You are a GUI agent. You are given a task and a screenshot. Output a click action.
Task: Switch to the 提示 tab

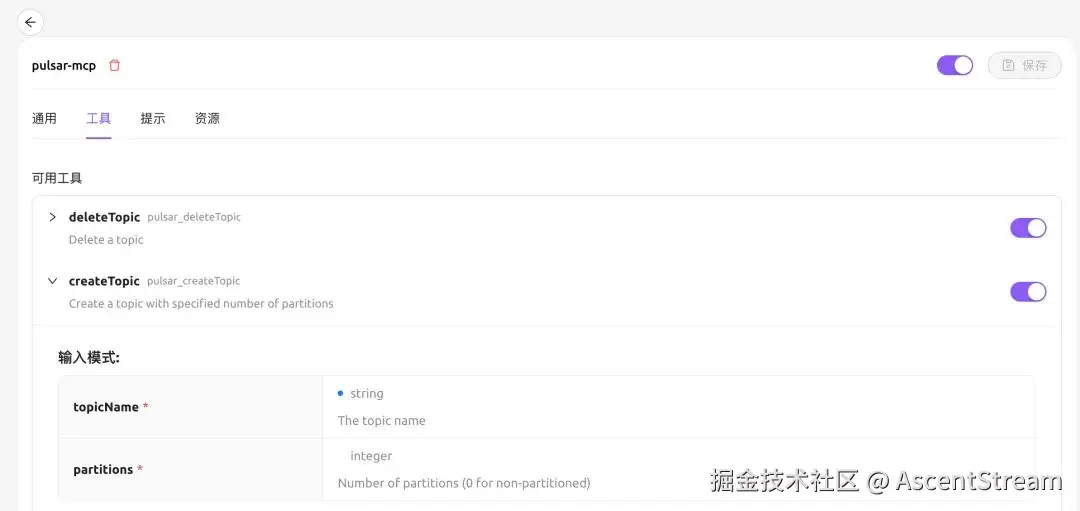pos(153,118)
